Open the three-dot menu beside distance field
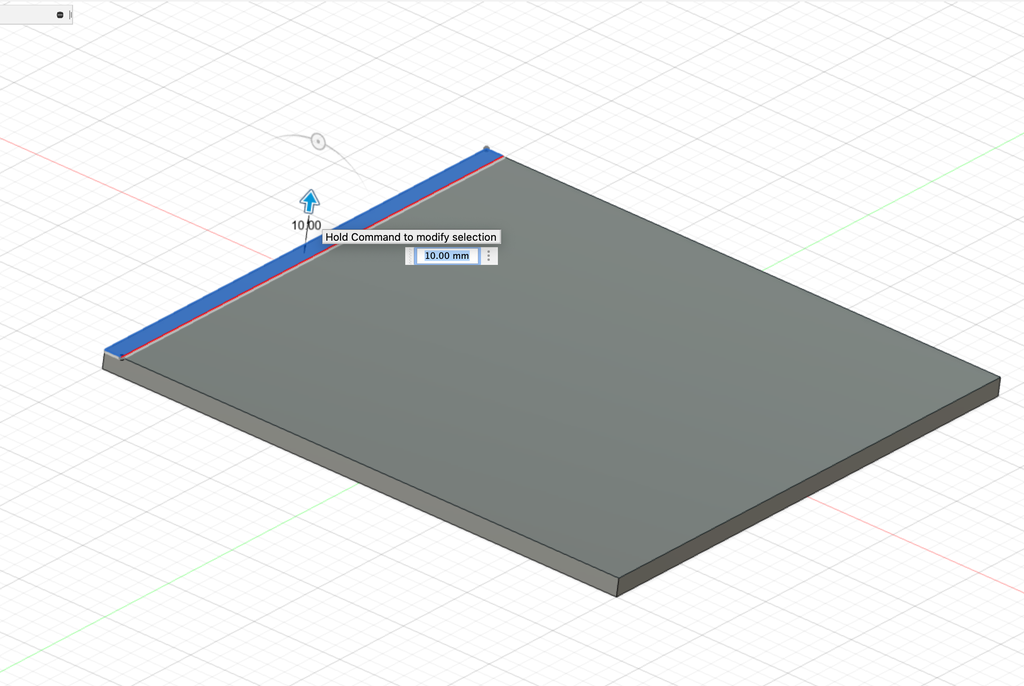This screenshot has height=686, width=1024. [x=488, y=255]
